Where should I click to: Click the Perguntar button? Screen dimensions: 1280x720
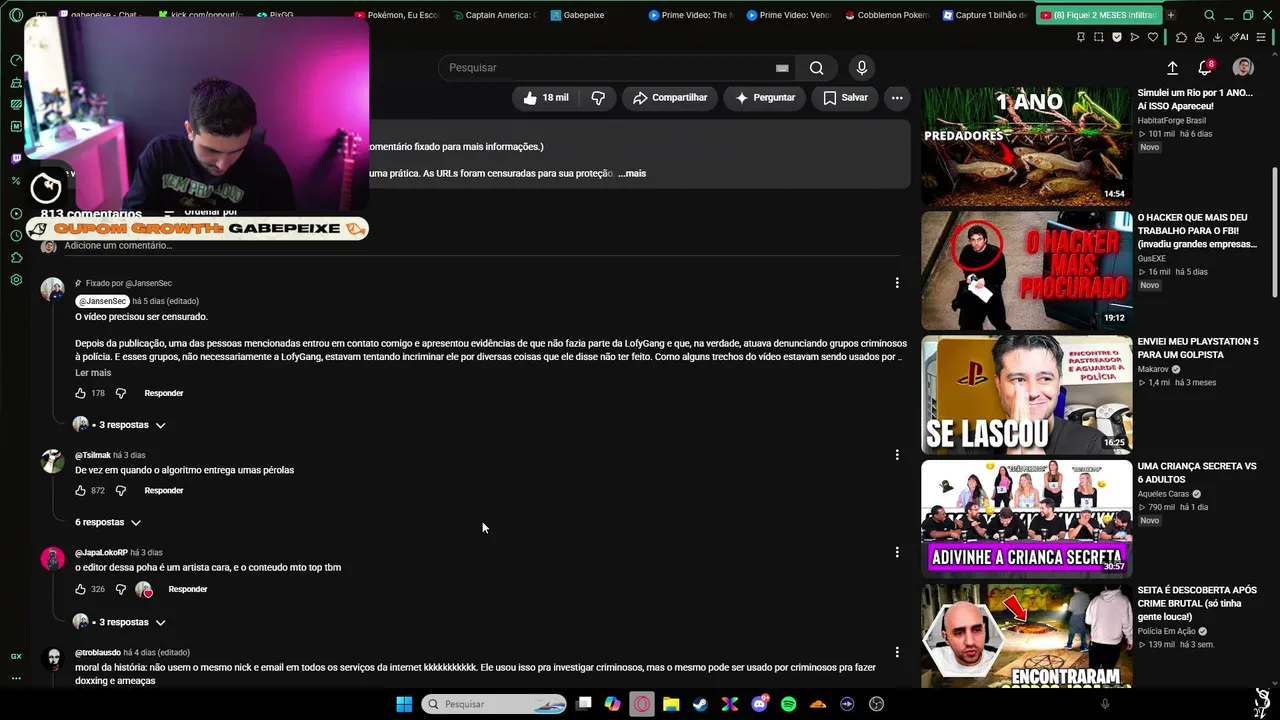point(765,98)
